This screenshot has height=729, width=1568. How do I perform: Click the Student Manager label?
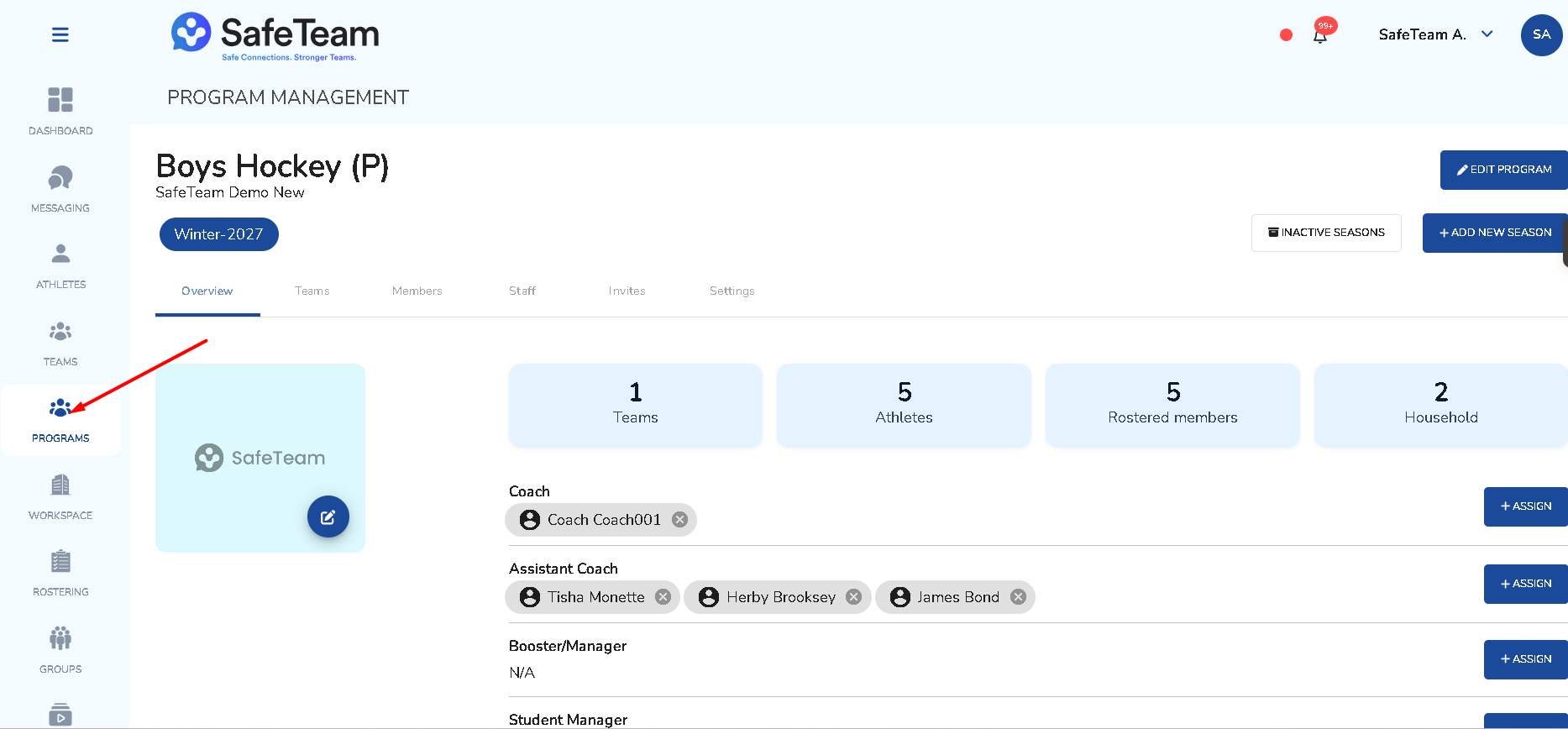(568, 720)
